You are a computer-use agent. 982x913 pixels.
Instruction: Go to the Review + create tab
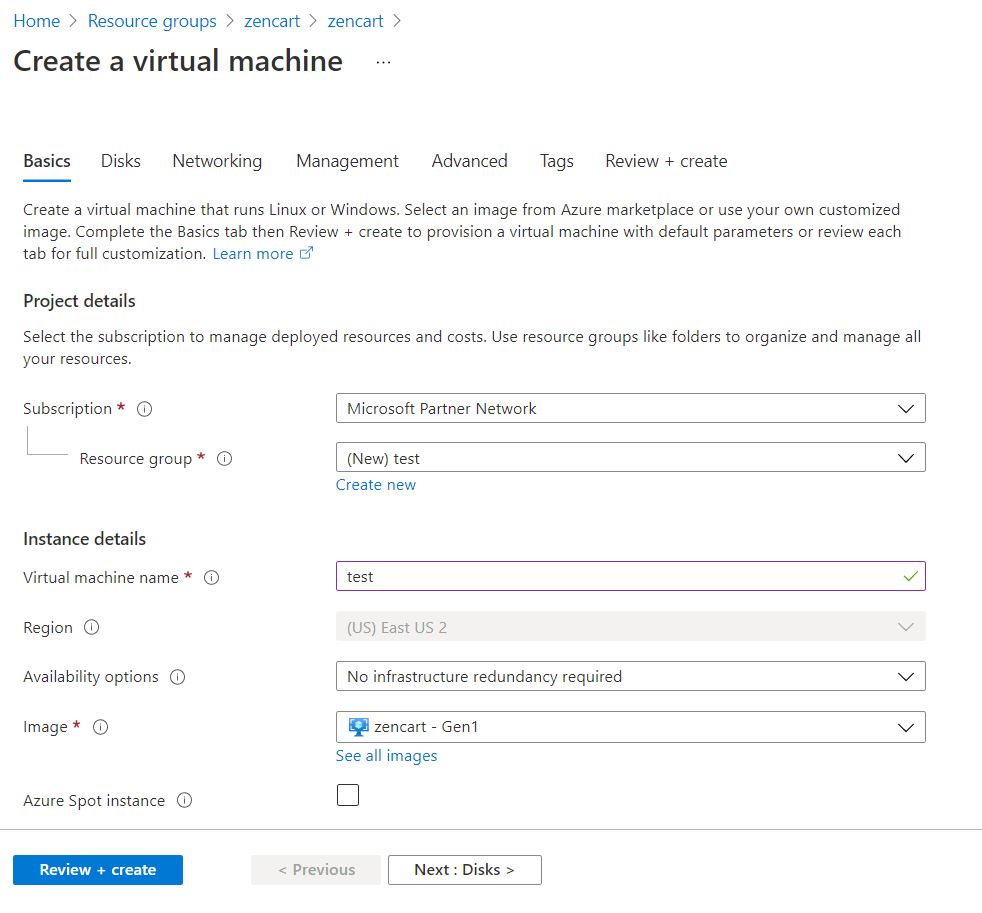[x=666, y=161]
